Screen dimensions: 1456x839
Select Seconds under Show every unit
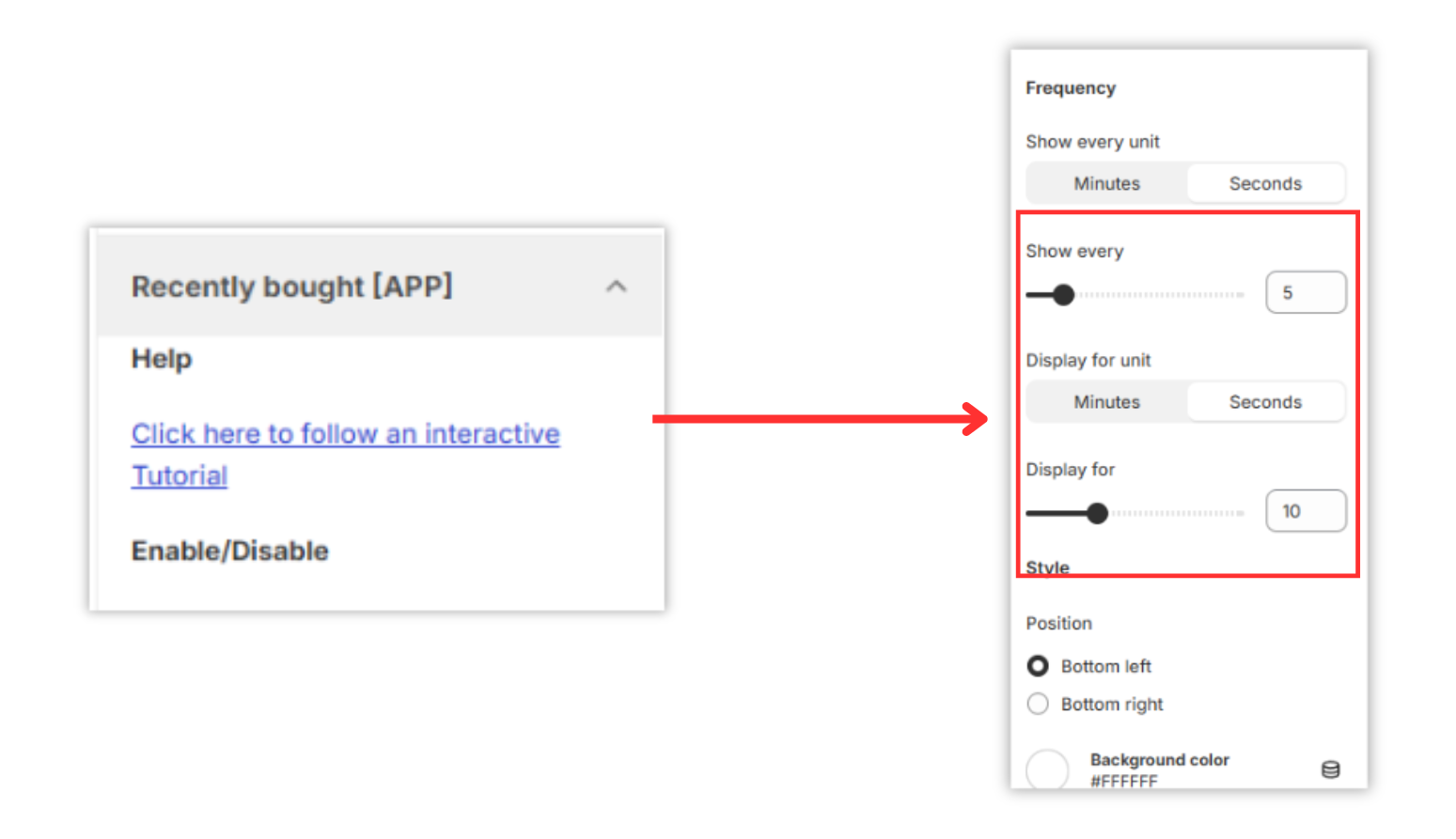point(1264,182)
